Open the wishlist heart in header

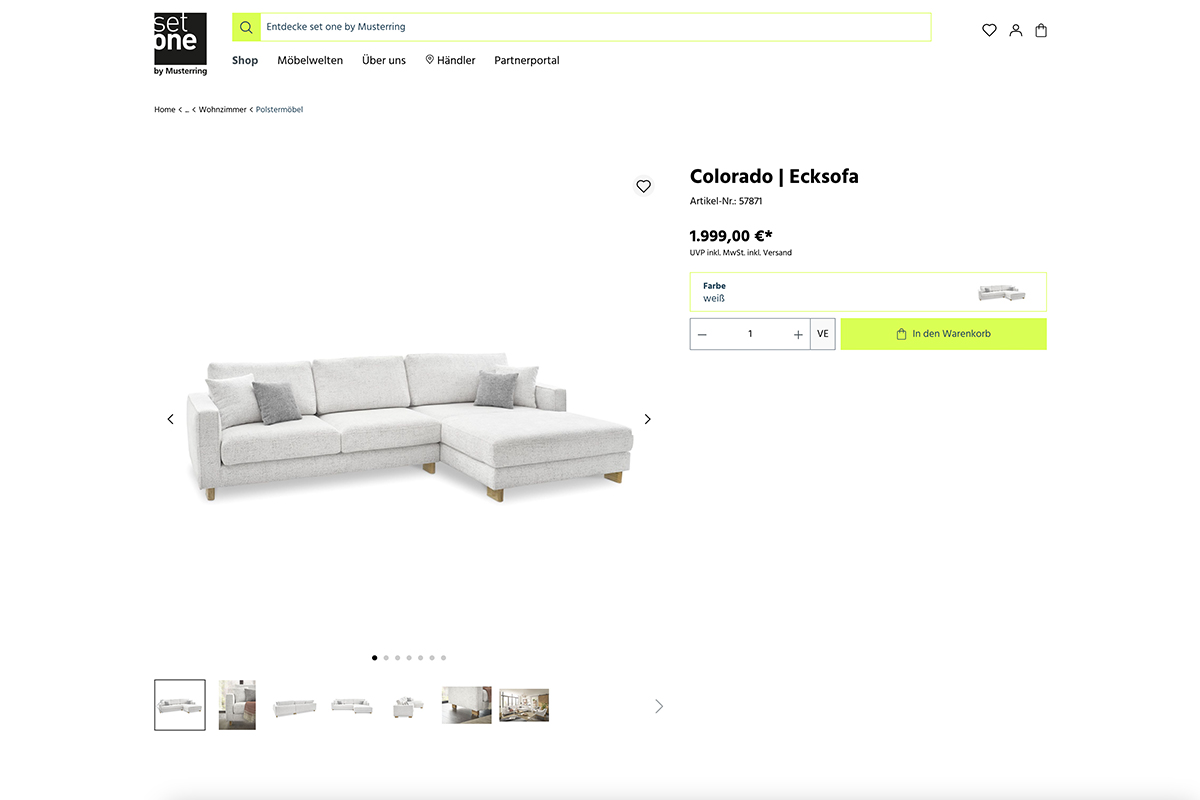[x=989, y=30]
